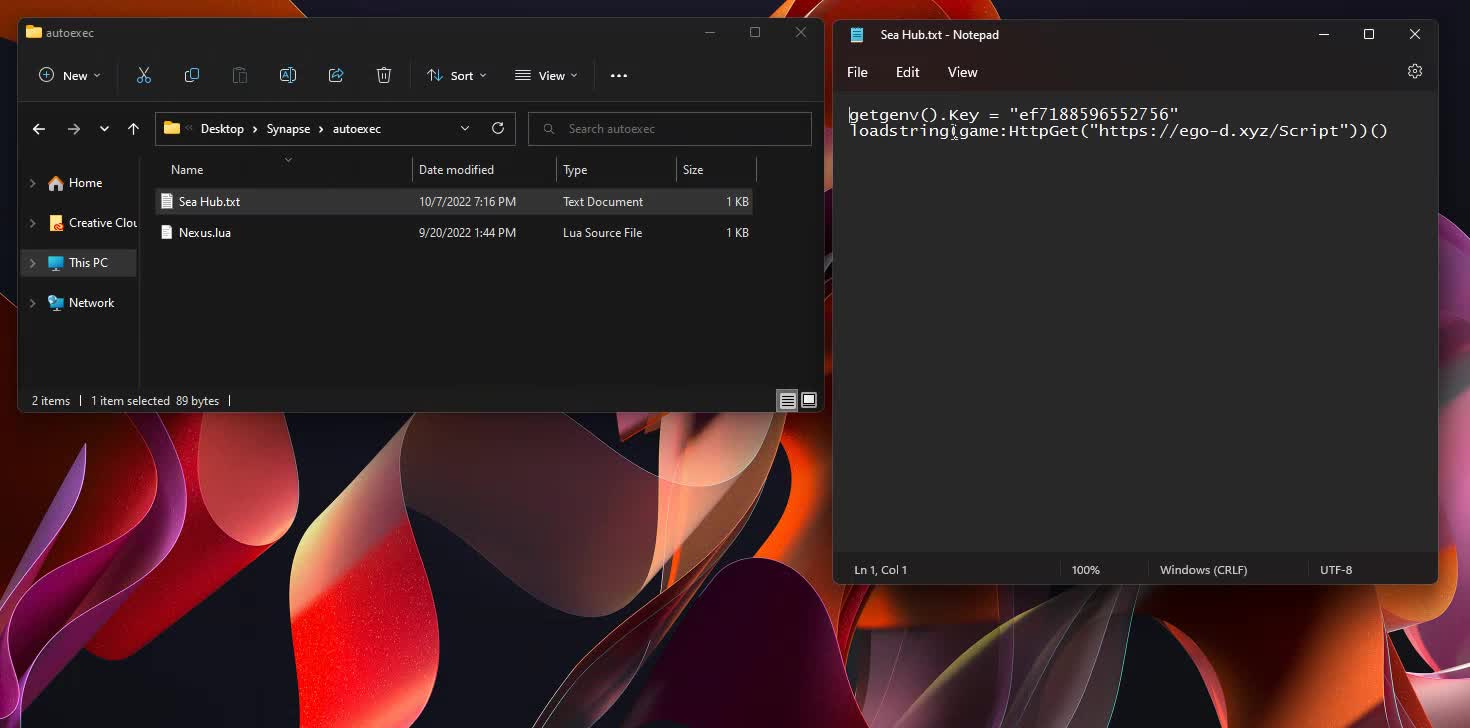Viewport: 1470px width, 728px height.
Task: Open the File menu in Notepad
Action: tap(857, 72)
